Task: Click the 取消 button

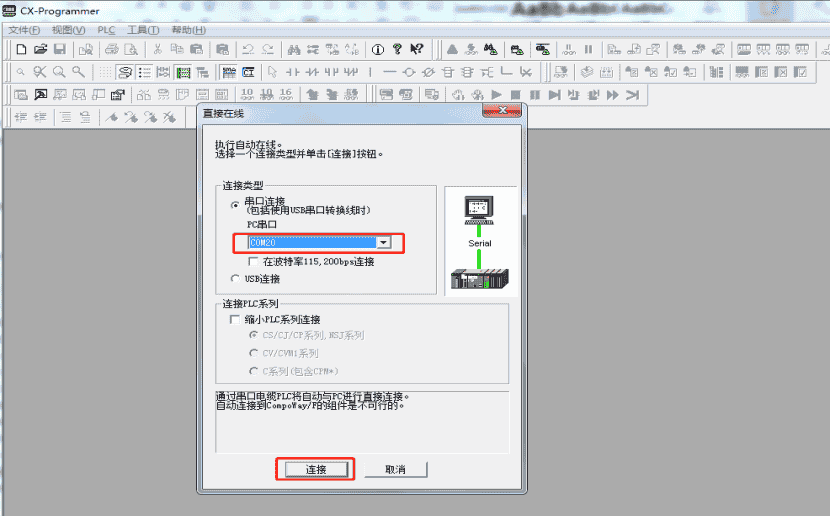Action: point(395,469)
